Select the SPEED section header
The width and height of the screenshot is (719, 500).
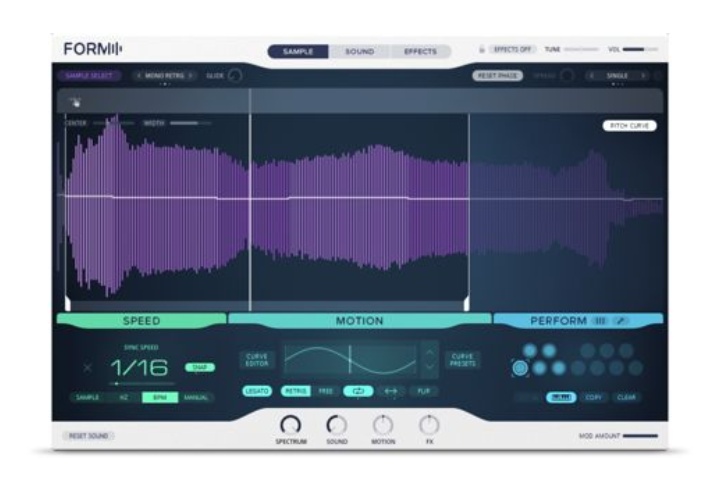coord(142,321)
